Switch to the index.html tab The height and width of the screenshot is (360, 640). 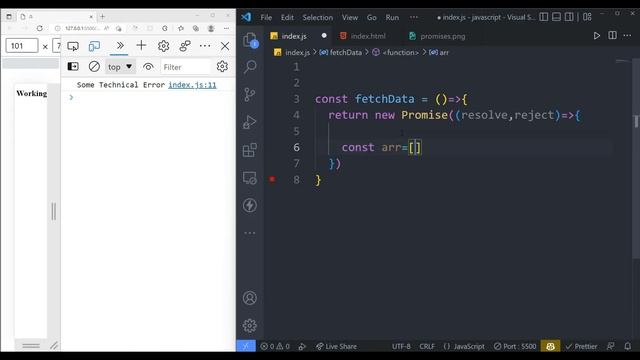(368, 36)
